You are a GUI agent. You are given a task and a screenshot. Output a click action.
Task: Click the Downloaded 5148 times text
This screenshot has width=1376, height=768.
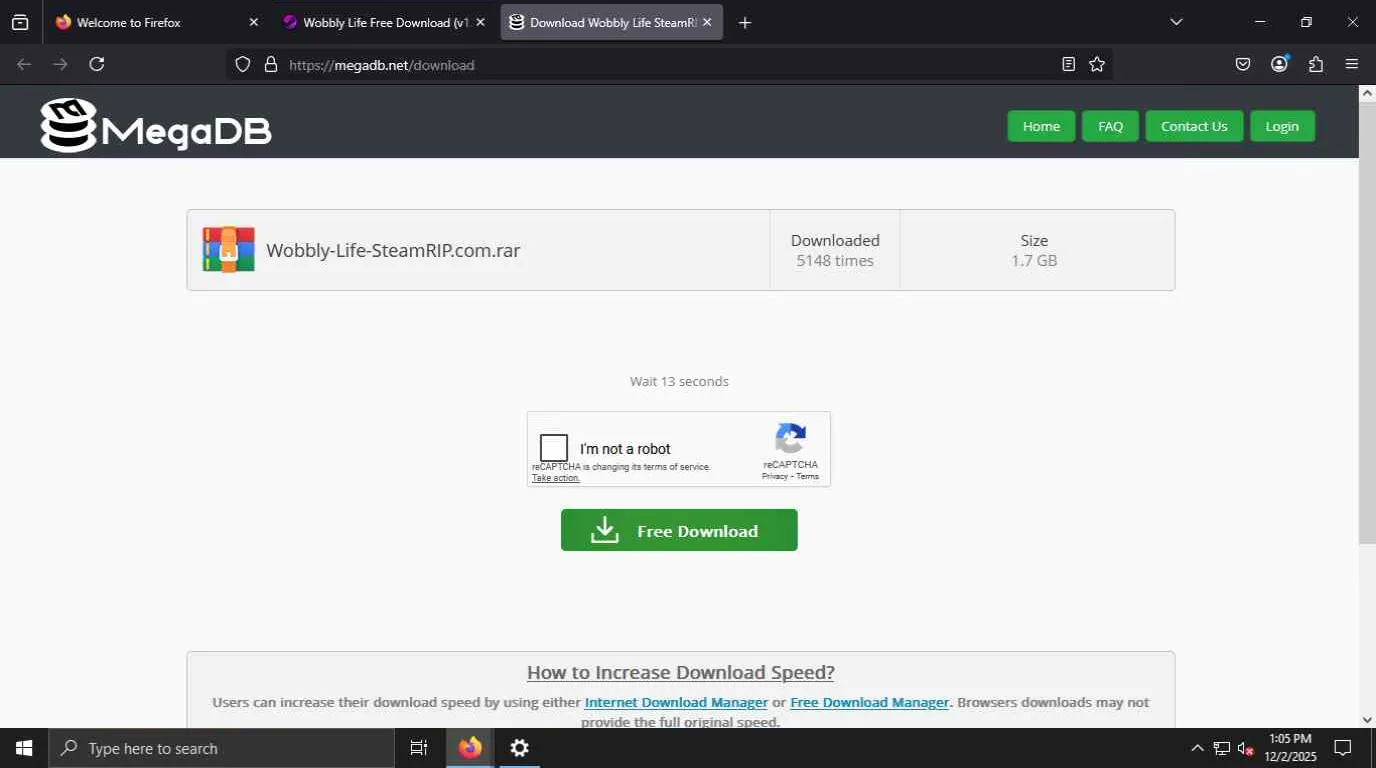(x=835, y=250)
